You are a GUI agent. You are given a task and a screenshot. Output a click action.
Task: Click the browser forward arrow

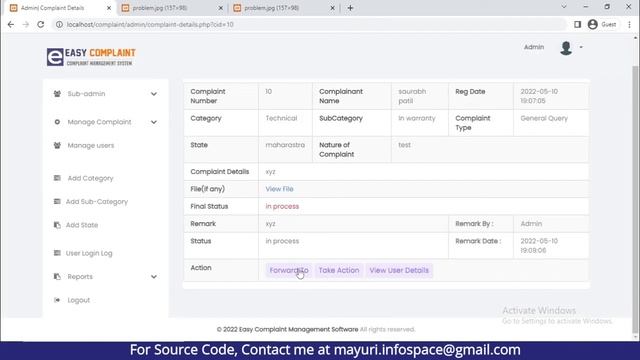pyautogui.click(x=26, y=24)
